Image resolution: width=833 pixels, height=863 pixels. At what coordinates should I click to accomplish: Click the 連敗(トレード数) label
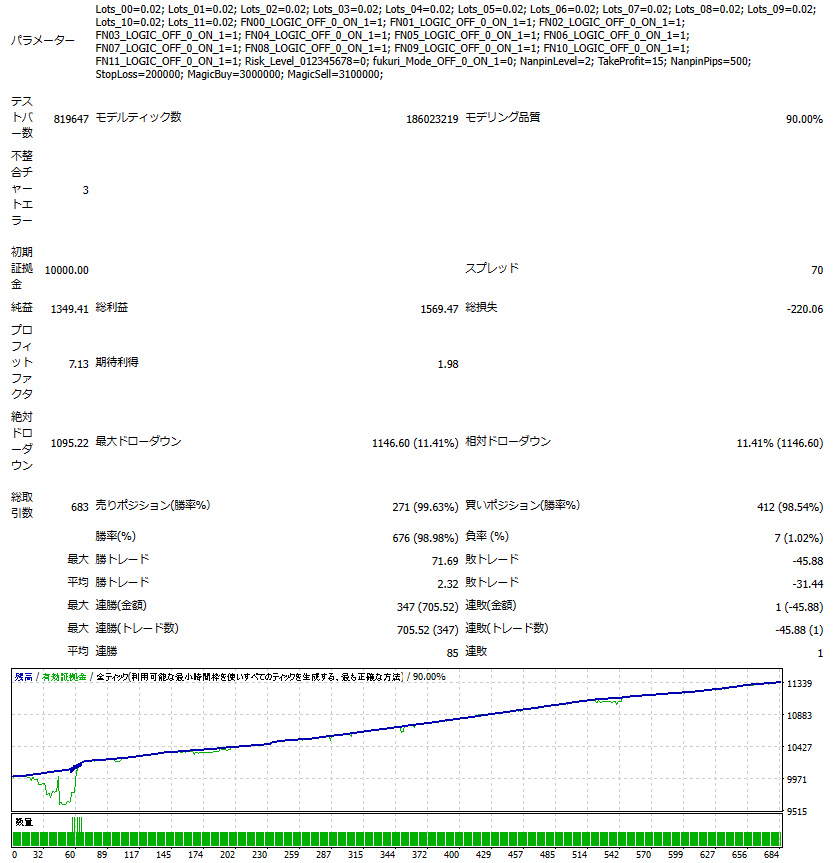(507, 629)
